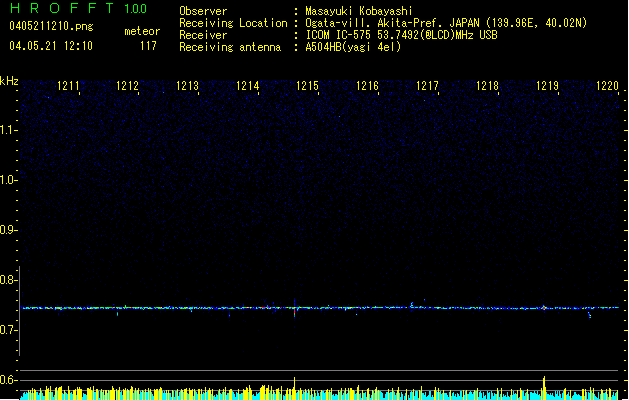Click the 0.8 kHz frequency axis label
Screen dimensions: 629x400
[x=9, y=280]
